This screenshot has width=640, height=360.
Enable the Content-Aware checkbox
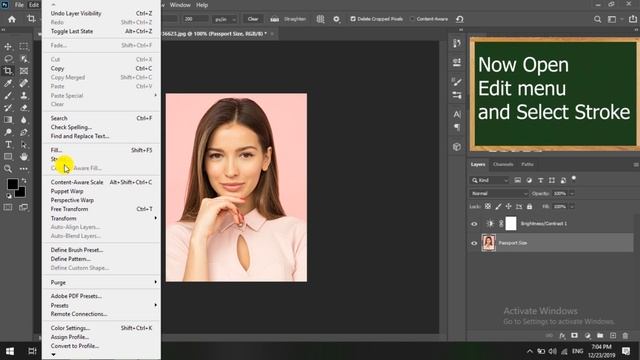click(x=412, y=19)
